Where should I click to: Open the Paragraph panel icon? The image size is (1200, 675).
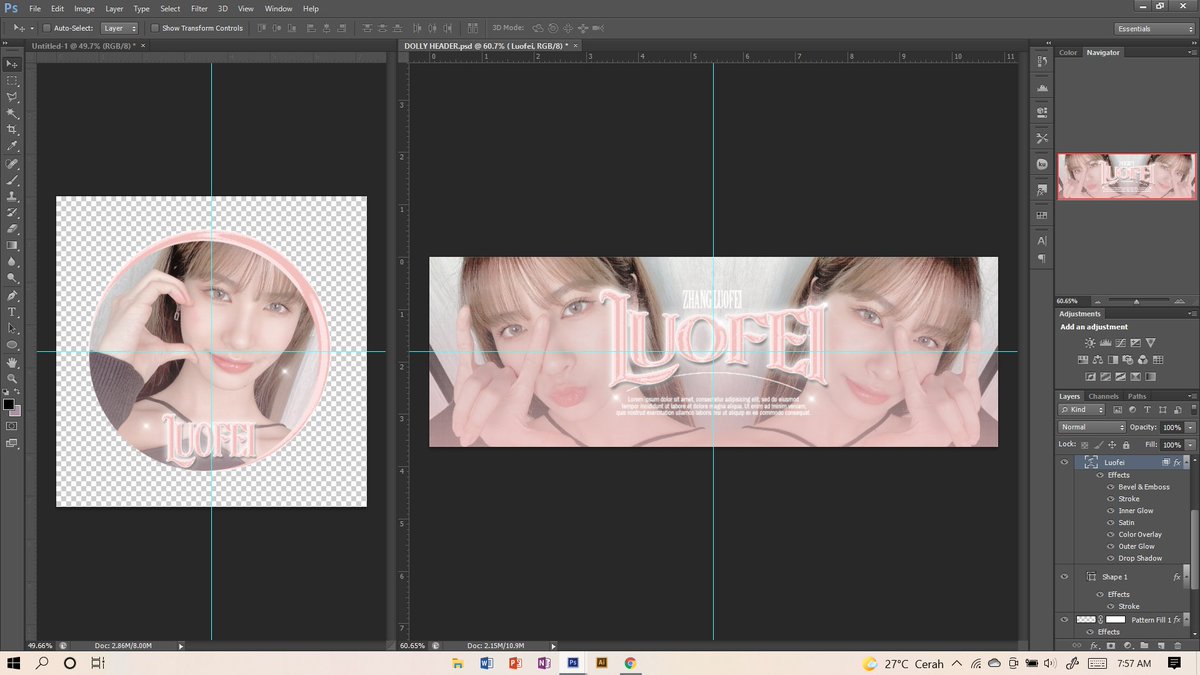[1042, 258]
